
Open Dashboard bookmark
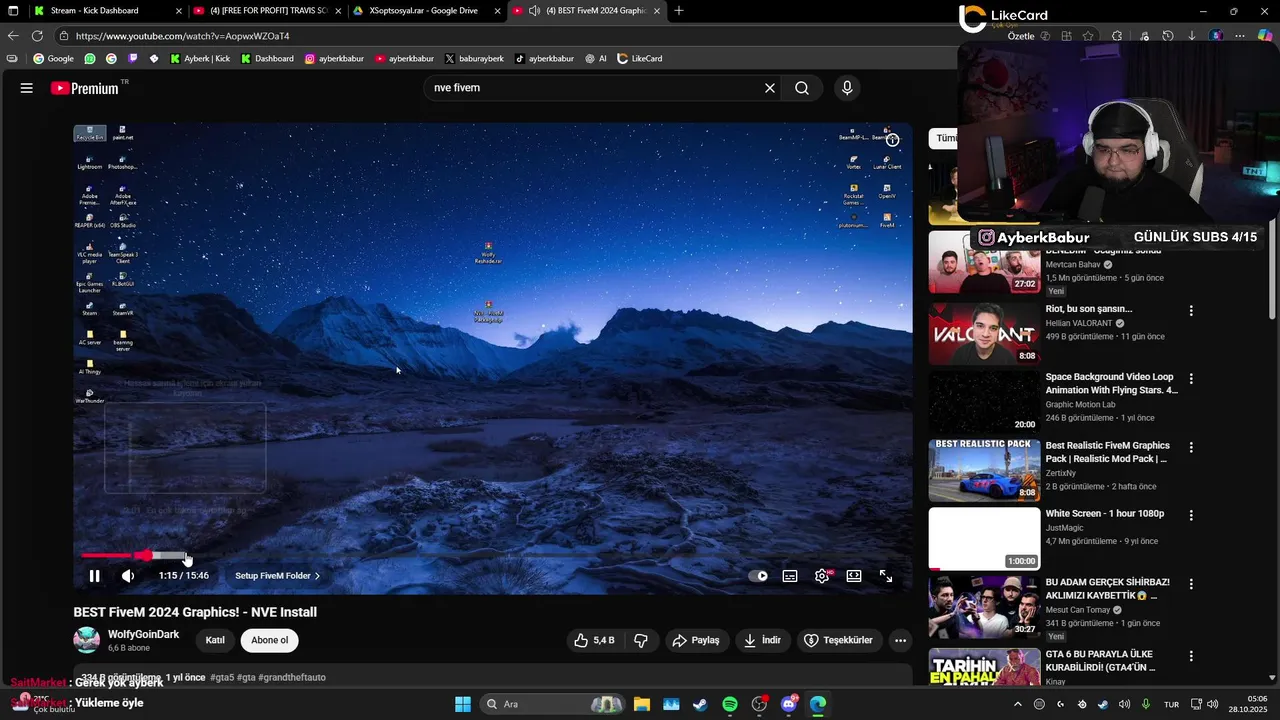[x=267, y=58]
